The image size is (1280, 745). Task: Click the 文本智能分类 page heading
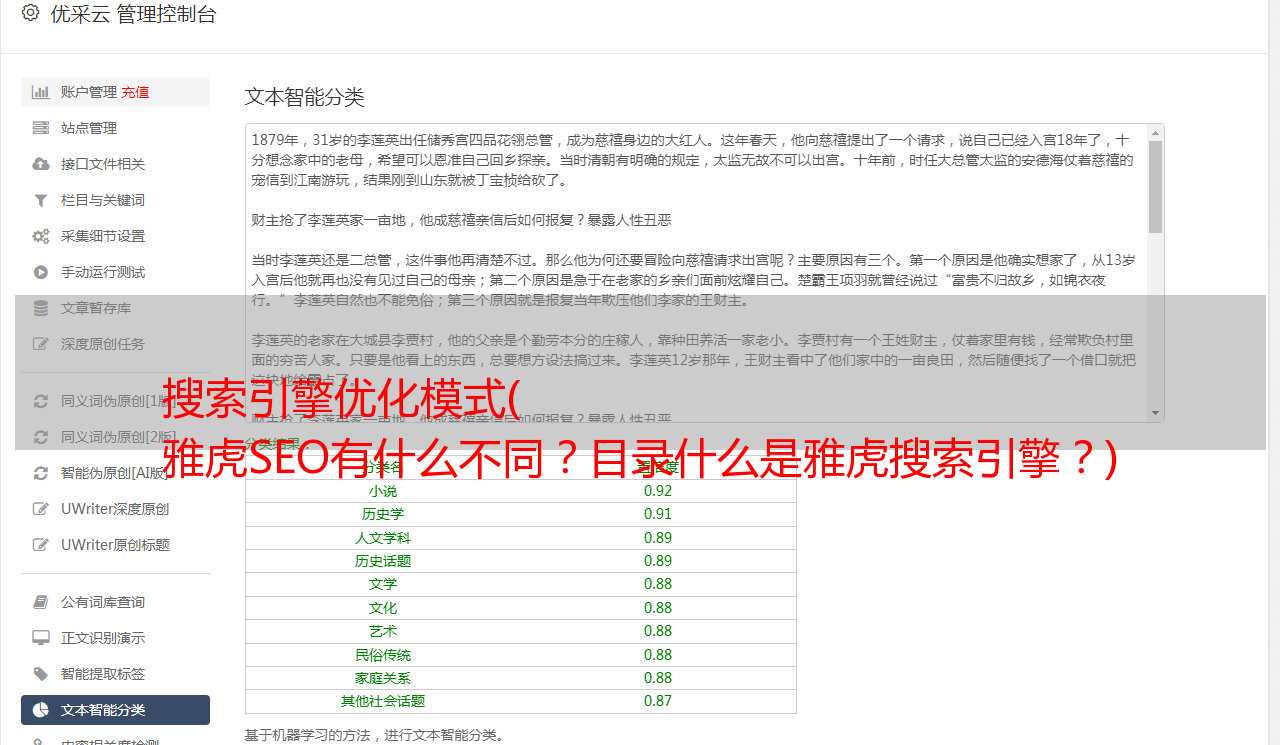(x=305, y=97)
